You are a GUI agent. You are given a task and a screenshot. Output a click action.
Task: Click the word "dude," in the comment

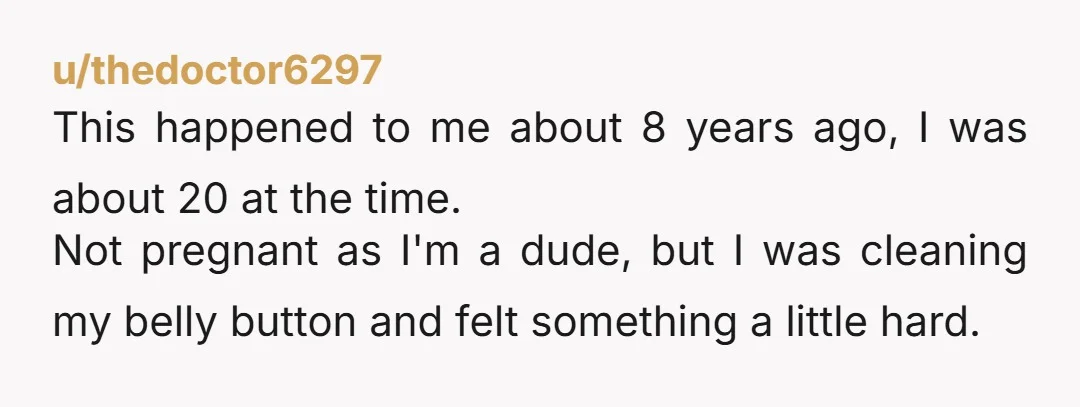pyautogui.click(x=575, y=252)
